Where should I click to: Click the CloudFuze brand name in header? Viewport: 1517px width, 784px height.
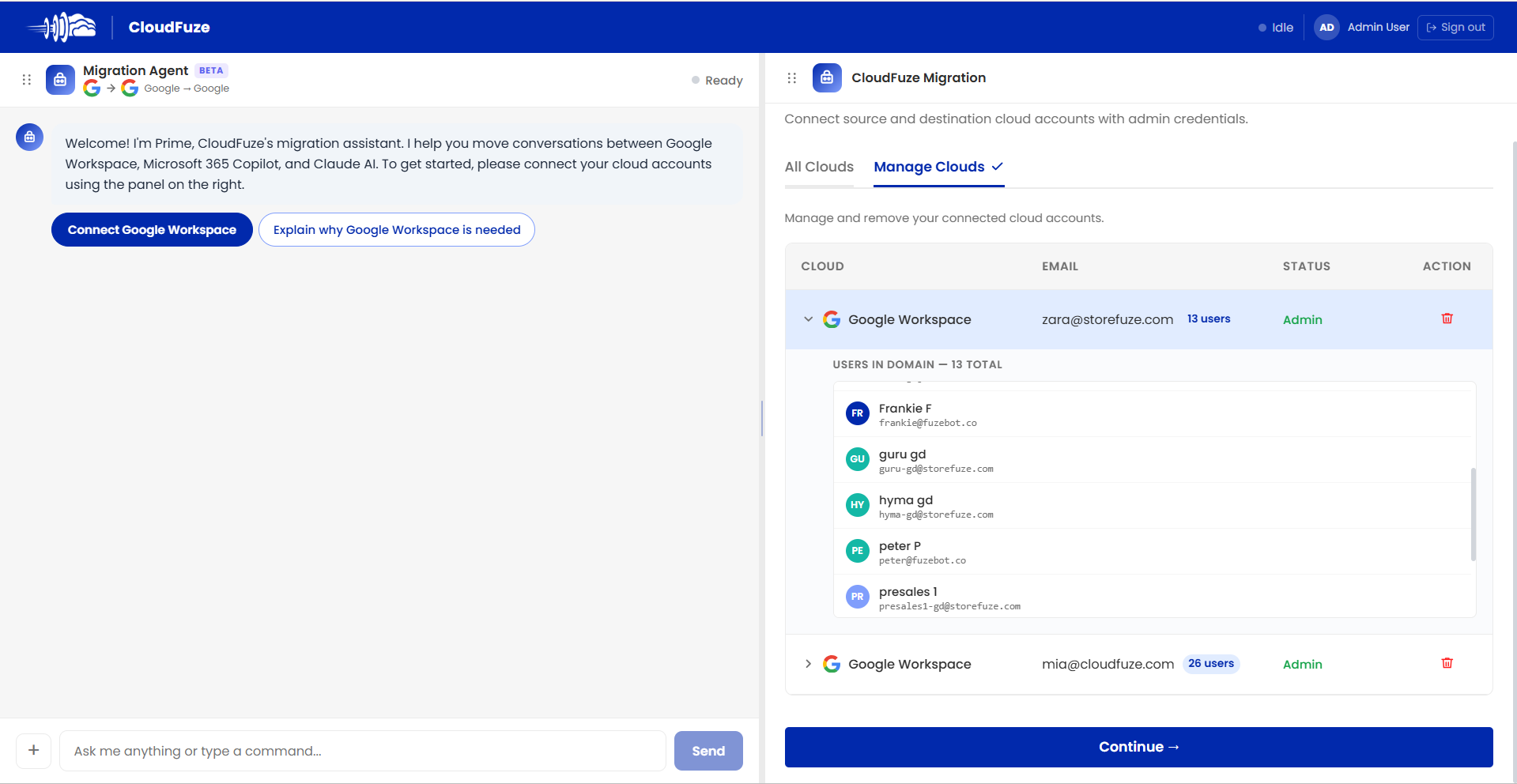pos(169,27)
